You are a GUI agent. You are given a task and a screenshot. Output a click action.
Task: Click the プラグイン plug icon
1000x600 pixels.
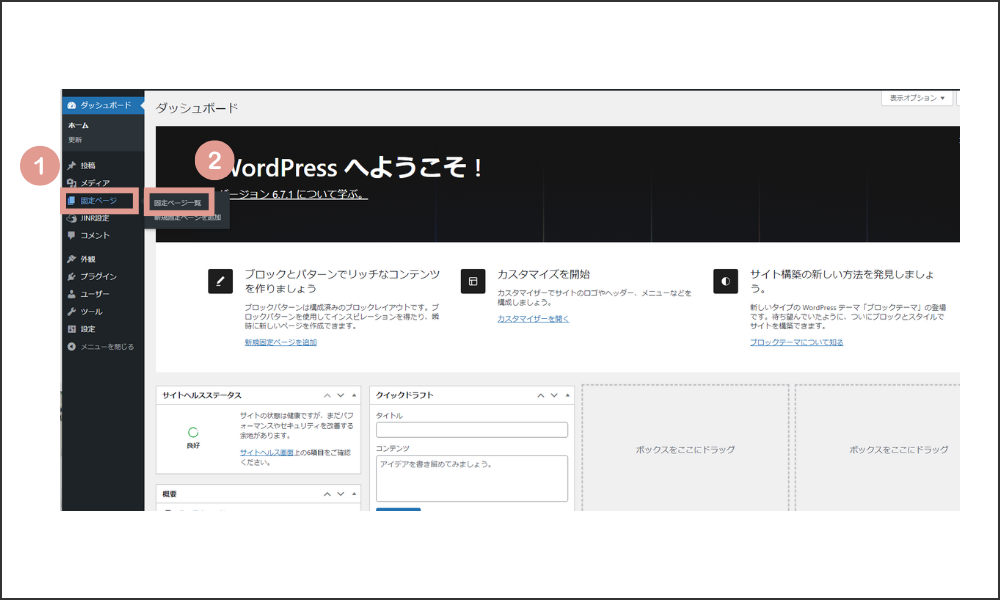pos(71,277)
